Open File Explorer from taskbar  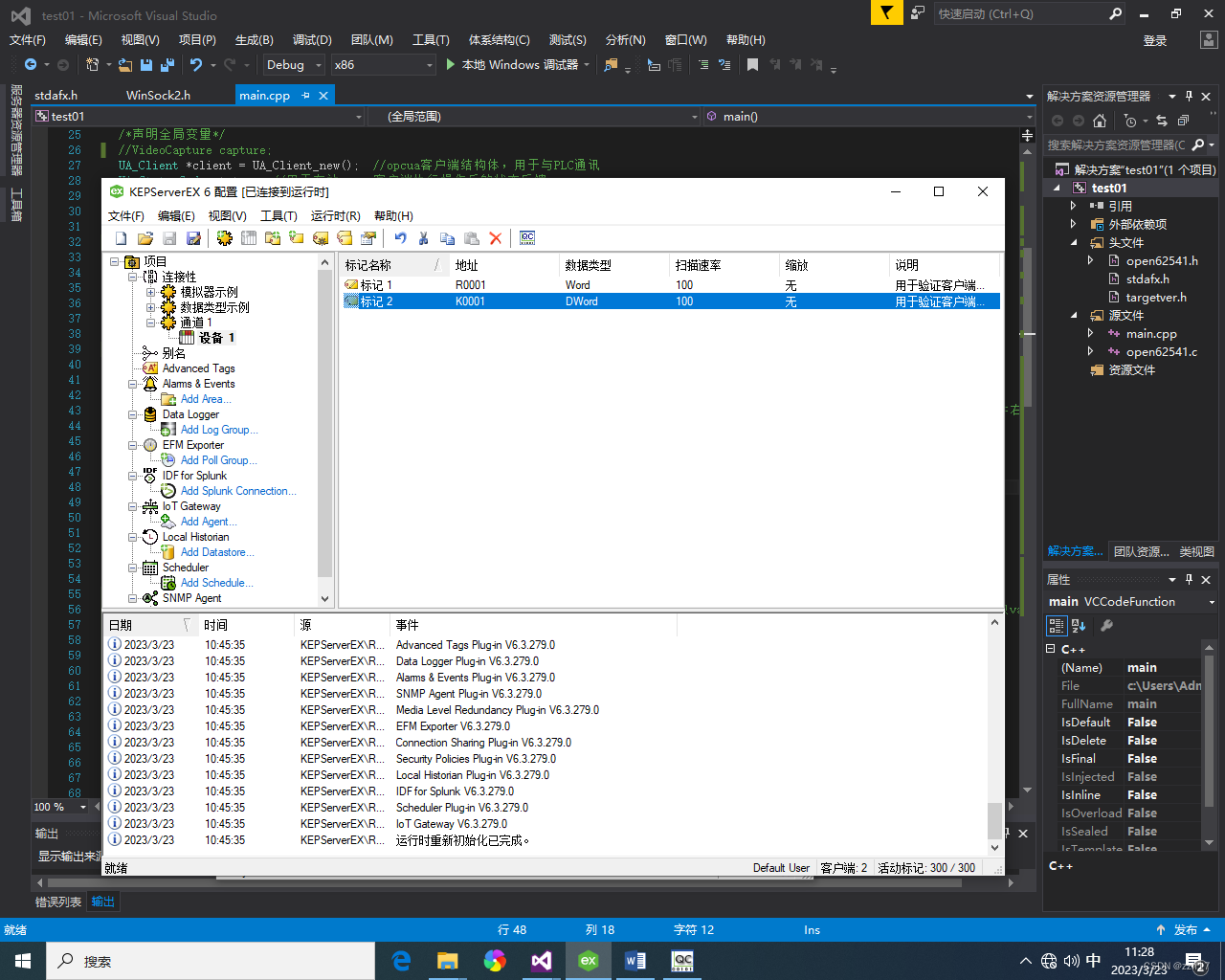(x=448, y=961)
